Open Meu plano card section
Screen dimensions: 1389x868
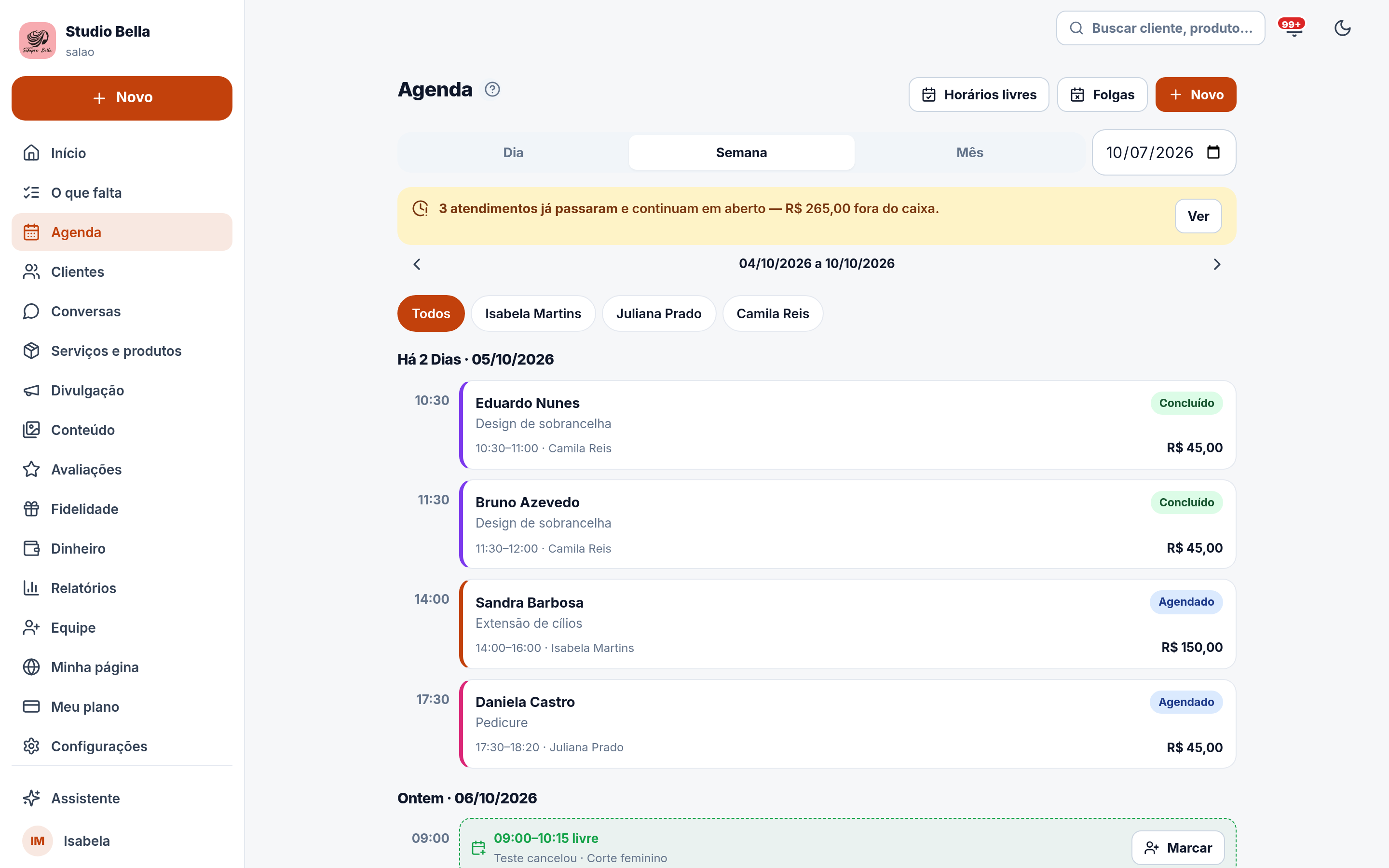(122, 706)
